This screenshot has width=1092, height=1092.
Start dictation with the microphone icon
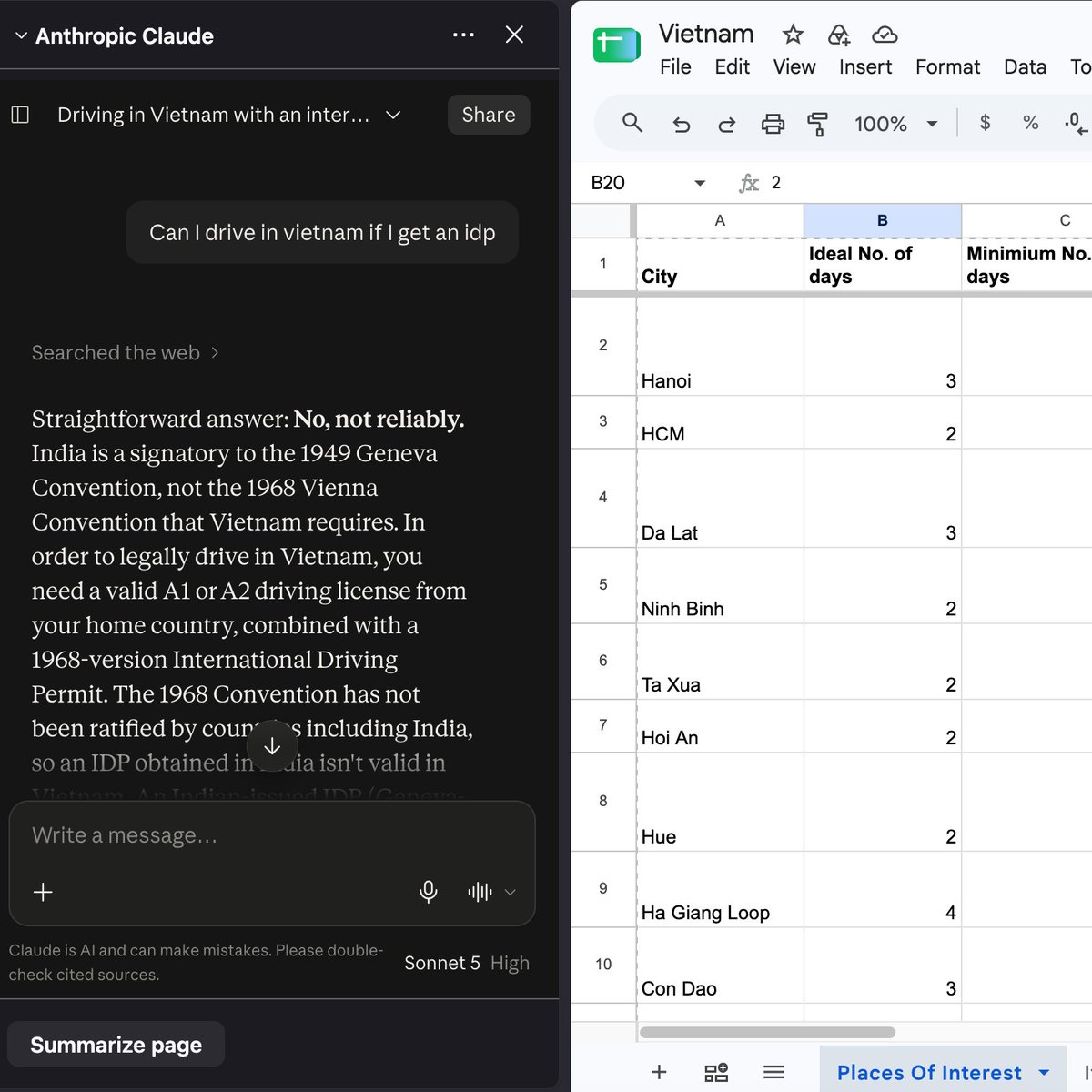click(429, 892)
